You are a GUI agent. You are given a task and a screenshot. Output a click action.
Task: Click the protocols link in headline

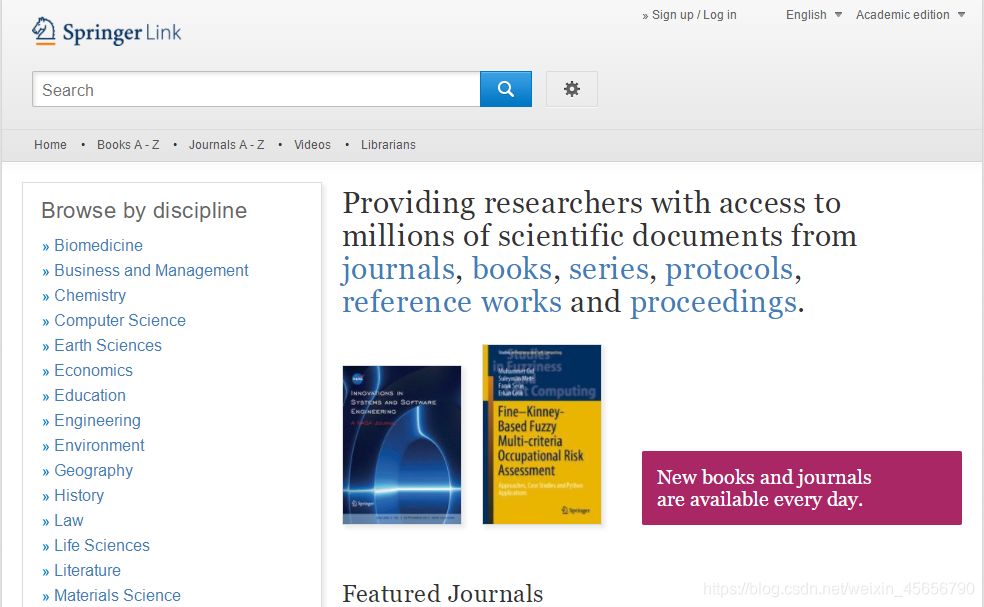(729, 270)
